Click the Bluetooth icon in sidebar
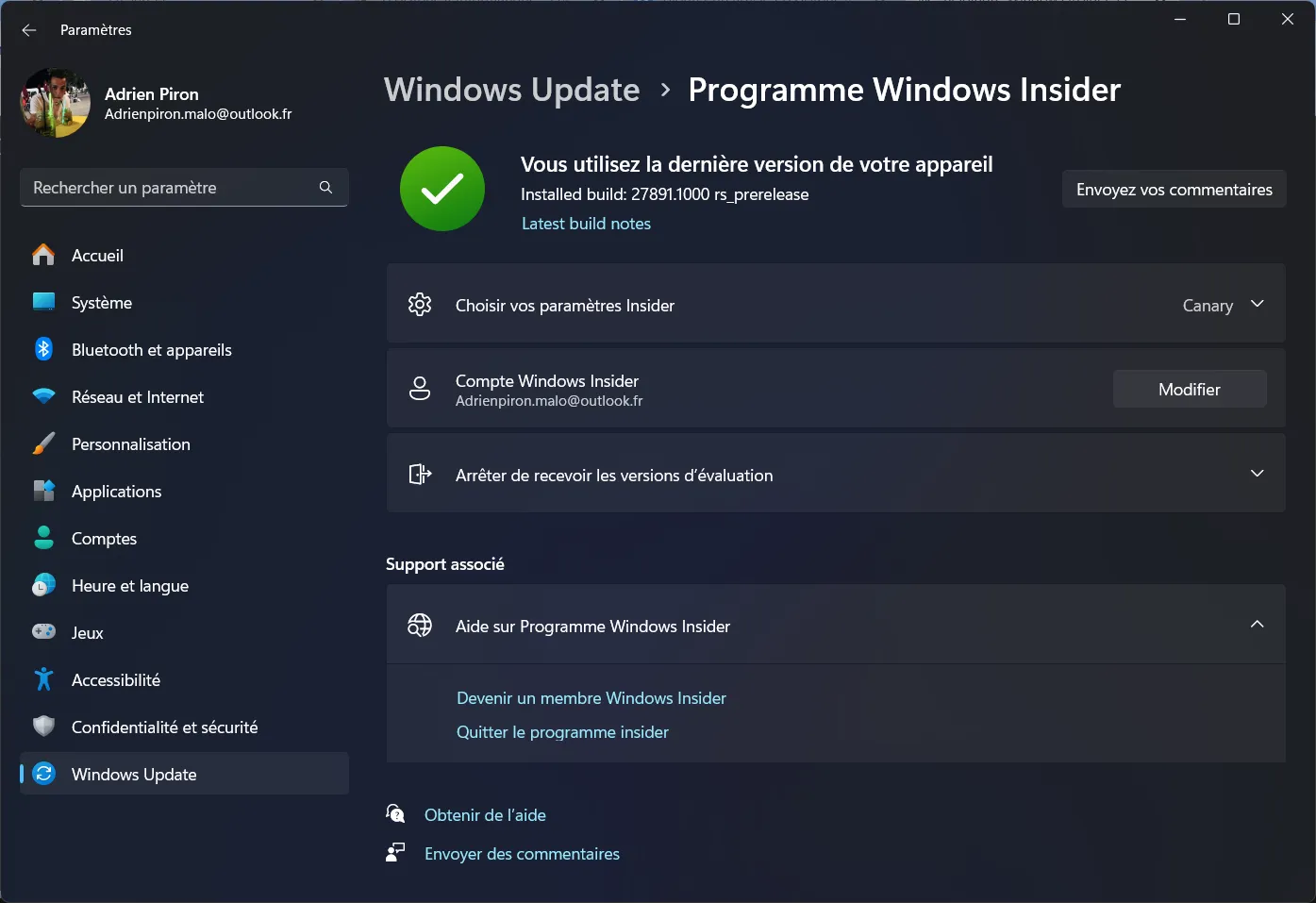The image size is (1316, 903). click(x=43, y=349)
